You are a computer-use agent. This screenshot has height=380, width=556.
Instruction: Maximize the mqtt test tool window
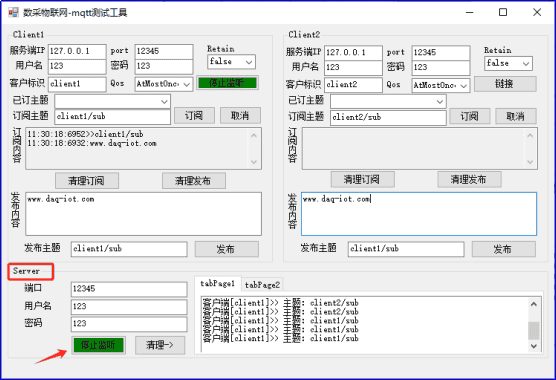pyautogui.click(x=503, y=12)
